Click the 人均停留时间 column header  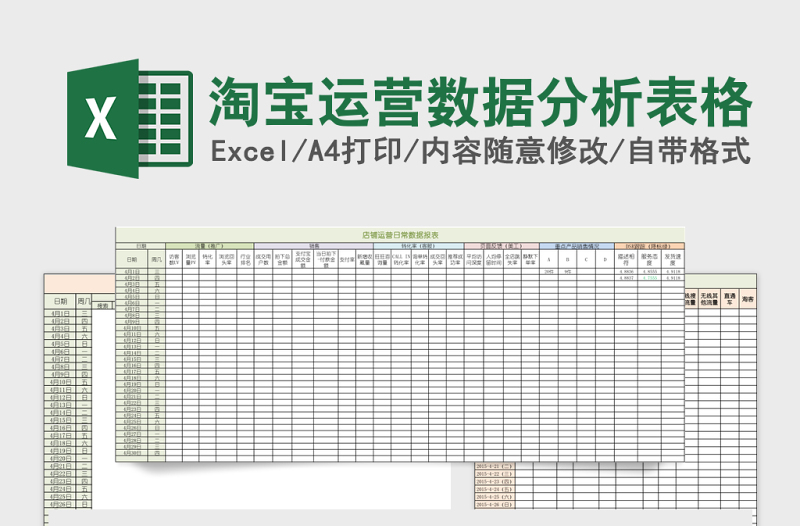493,259
